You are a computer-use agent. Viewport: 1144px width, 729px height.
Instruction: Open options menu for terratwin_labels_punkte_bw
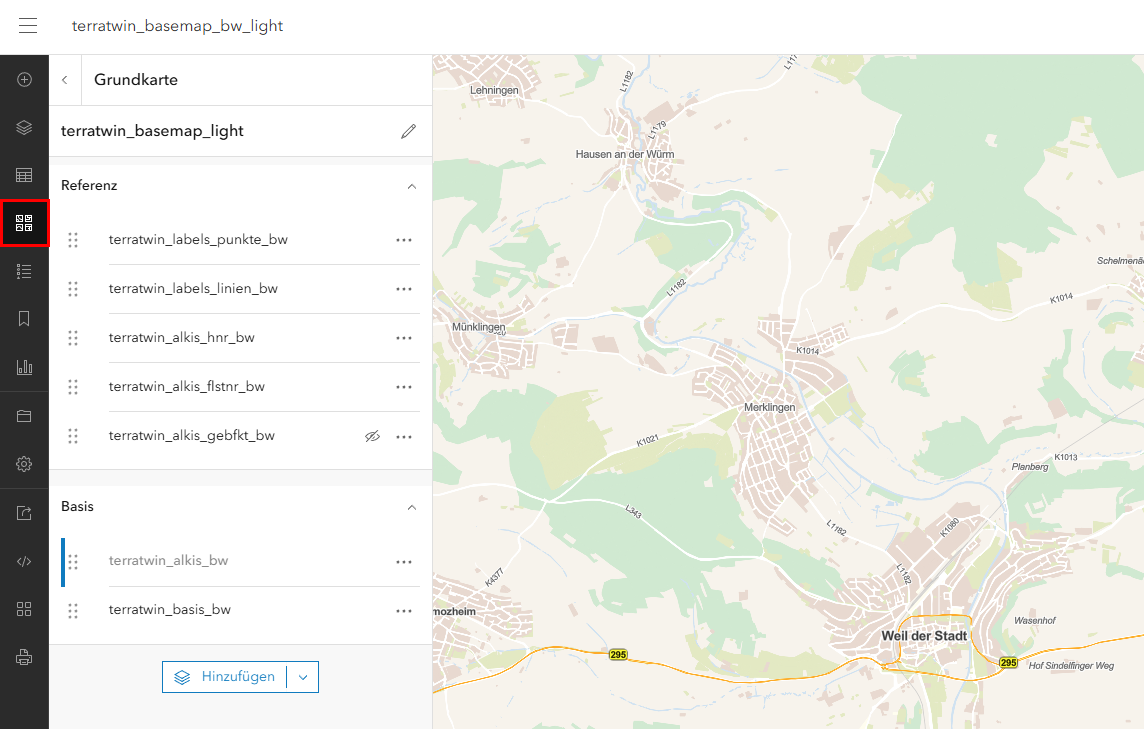click(x=404, y=239)
